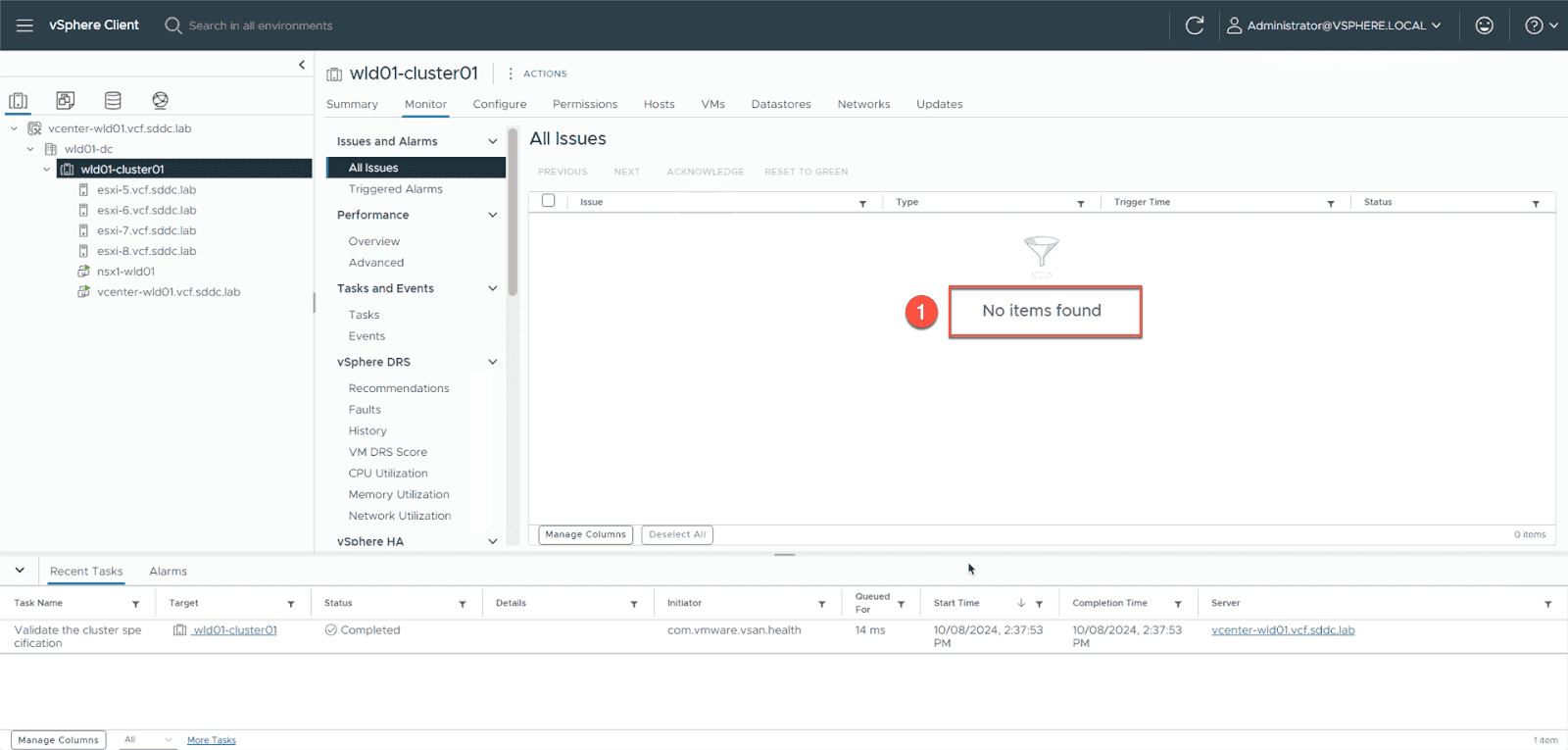Tick the select-all checkbox in Issues table
The image size is (1568, 750).
pyautogui.click(x=549, y=201)
